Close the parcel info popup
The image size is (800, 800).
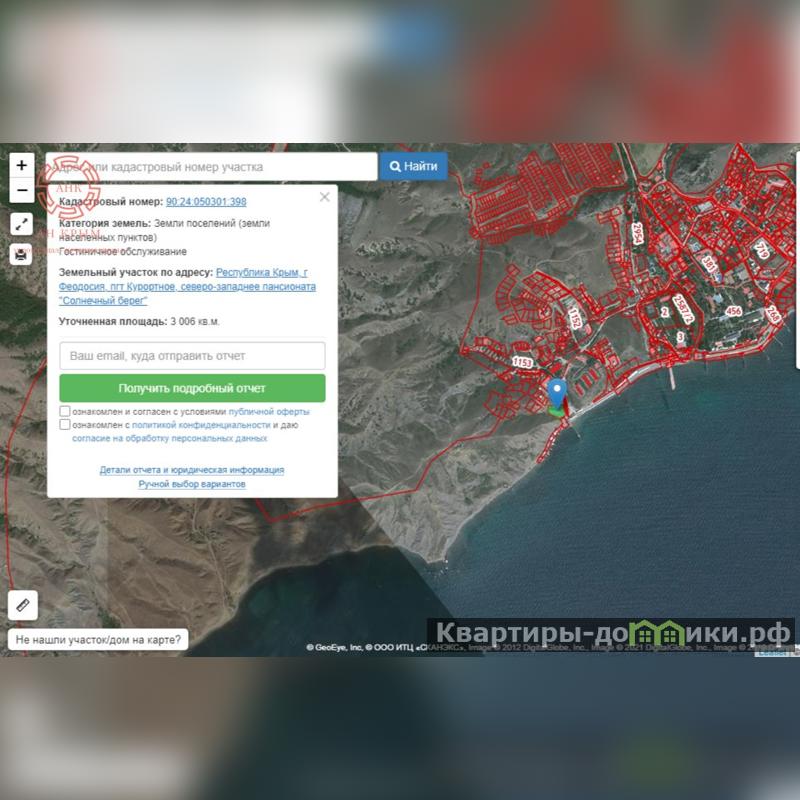[324, 197]
